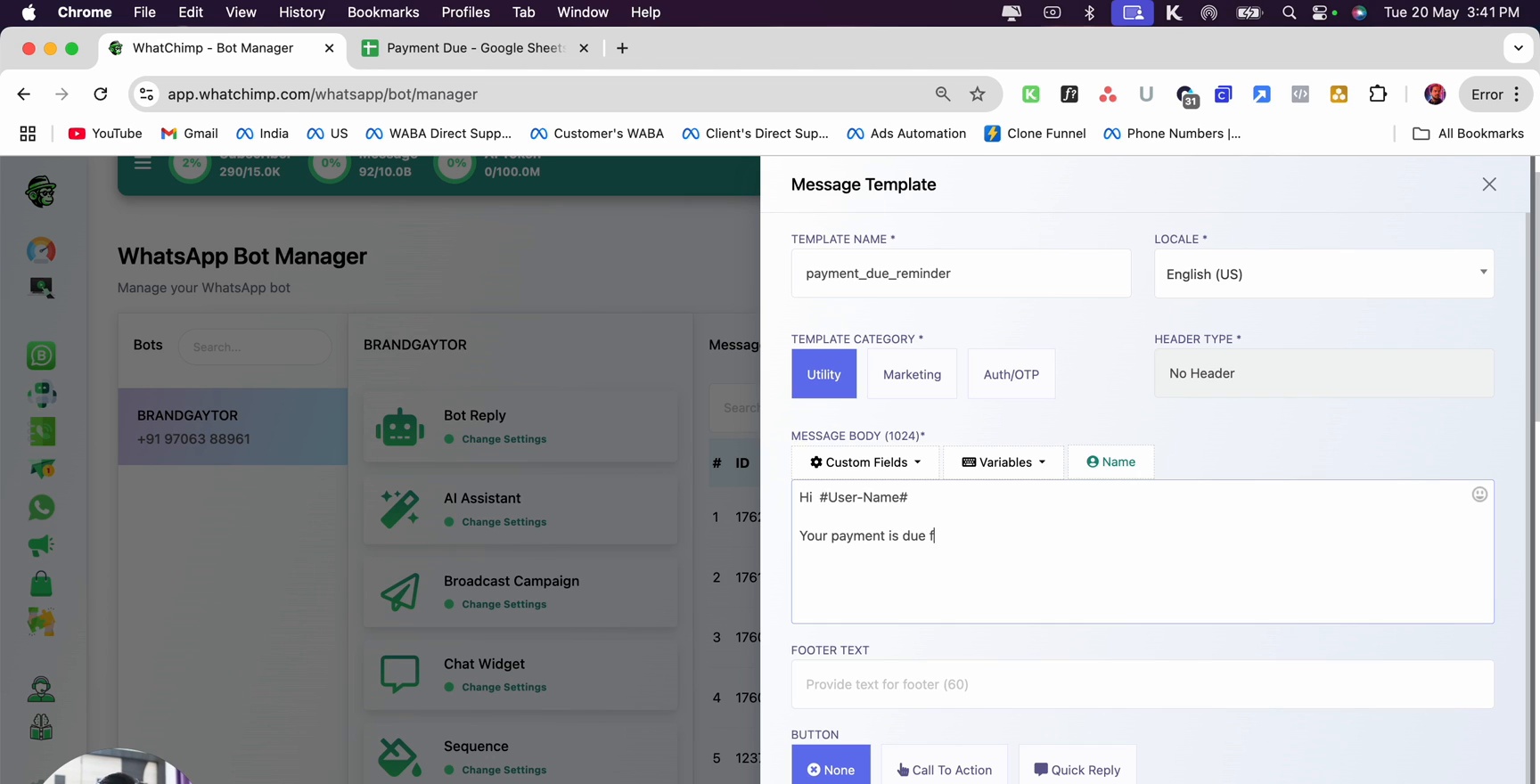Click the green K extension icon
This screenshot has height=784, width=1540.
[1030, 94]
